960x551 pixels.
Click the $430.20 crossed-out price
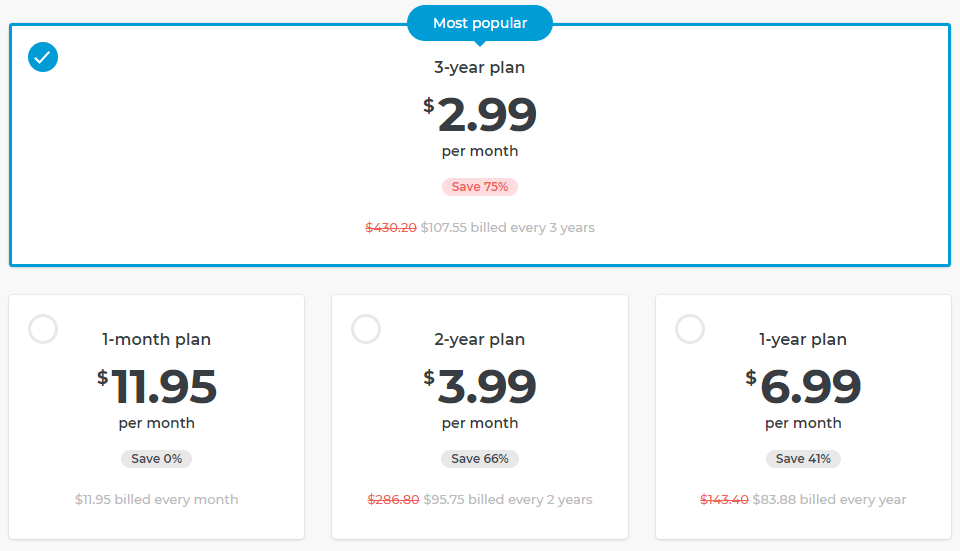391,228
